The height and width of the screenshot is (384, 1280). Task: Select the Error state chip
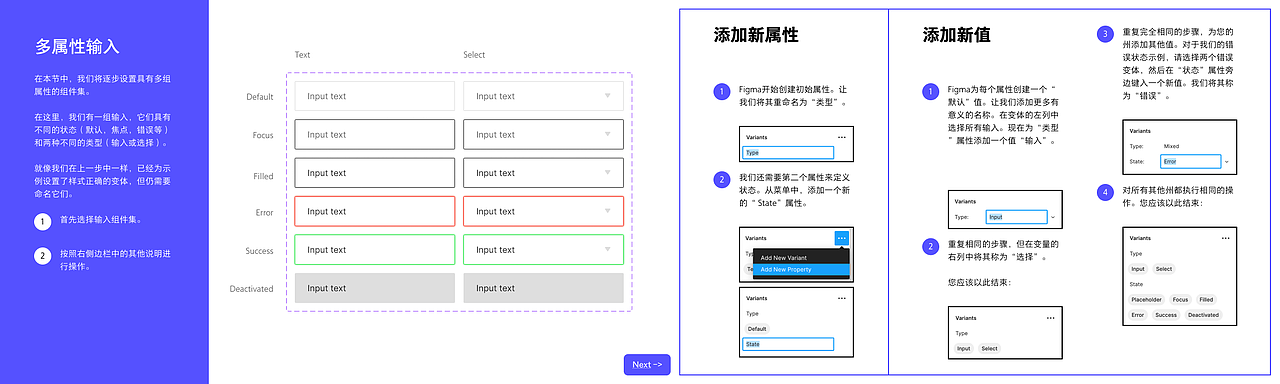point(1138,315)
